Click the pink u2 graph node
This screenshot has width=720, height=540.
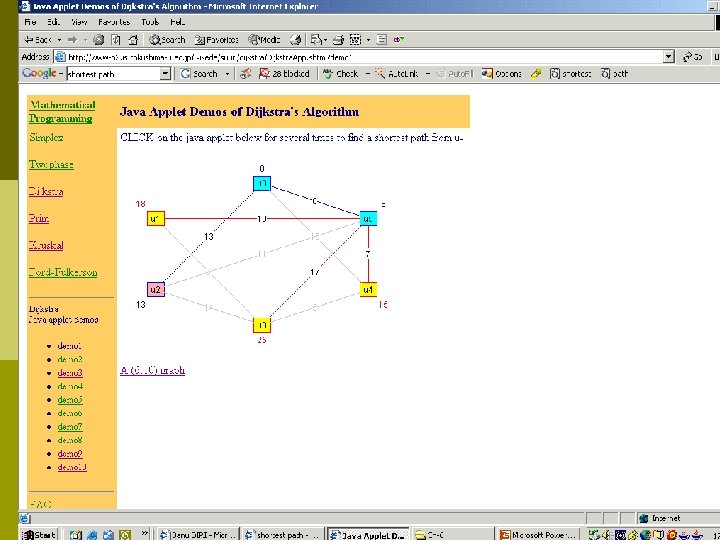156,290
